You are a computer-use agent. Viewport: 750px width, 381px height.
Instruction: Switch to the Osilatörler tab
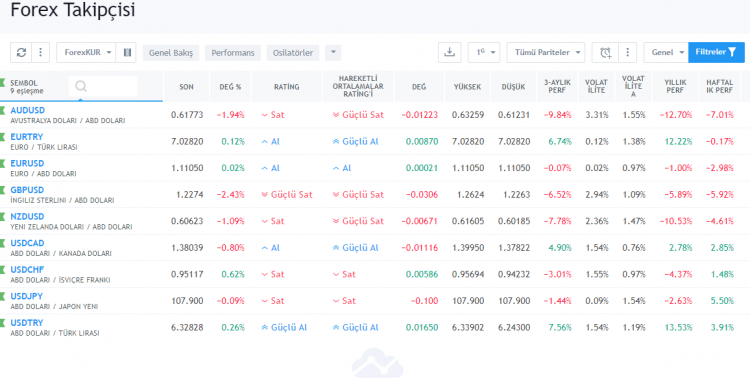293,53
